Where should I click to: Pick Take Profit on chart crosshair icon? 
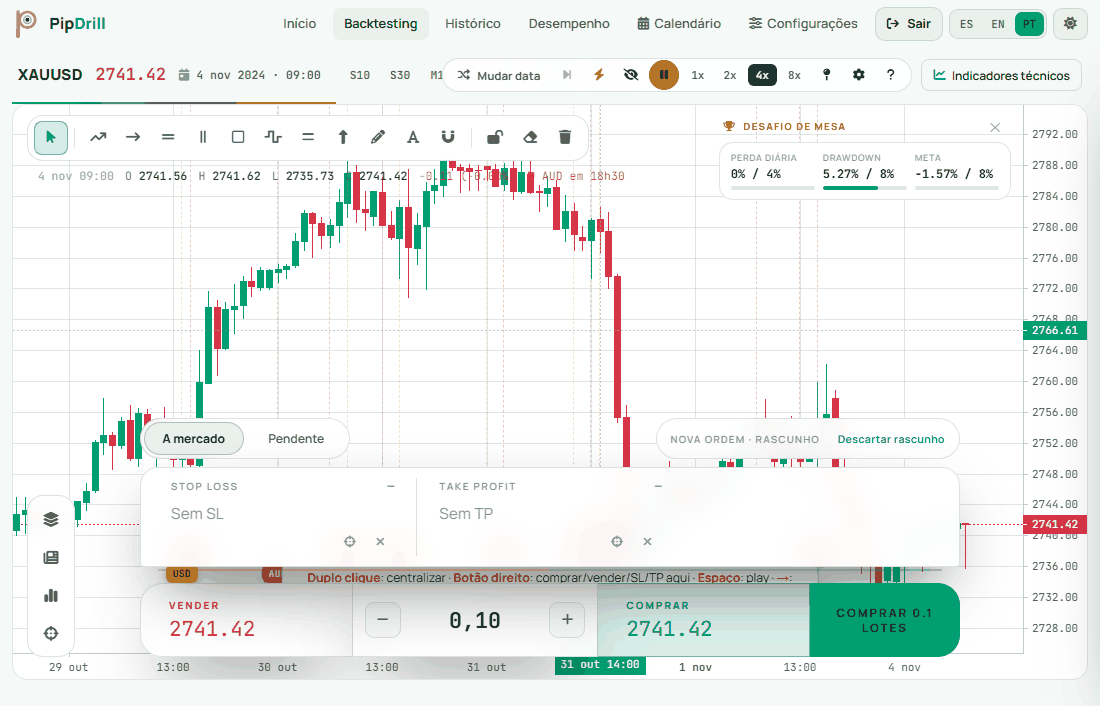(617, 542)
